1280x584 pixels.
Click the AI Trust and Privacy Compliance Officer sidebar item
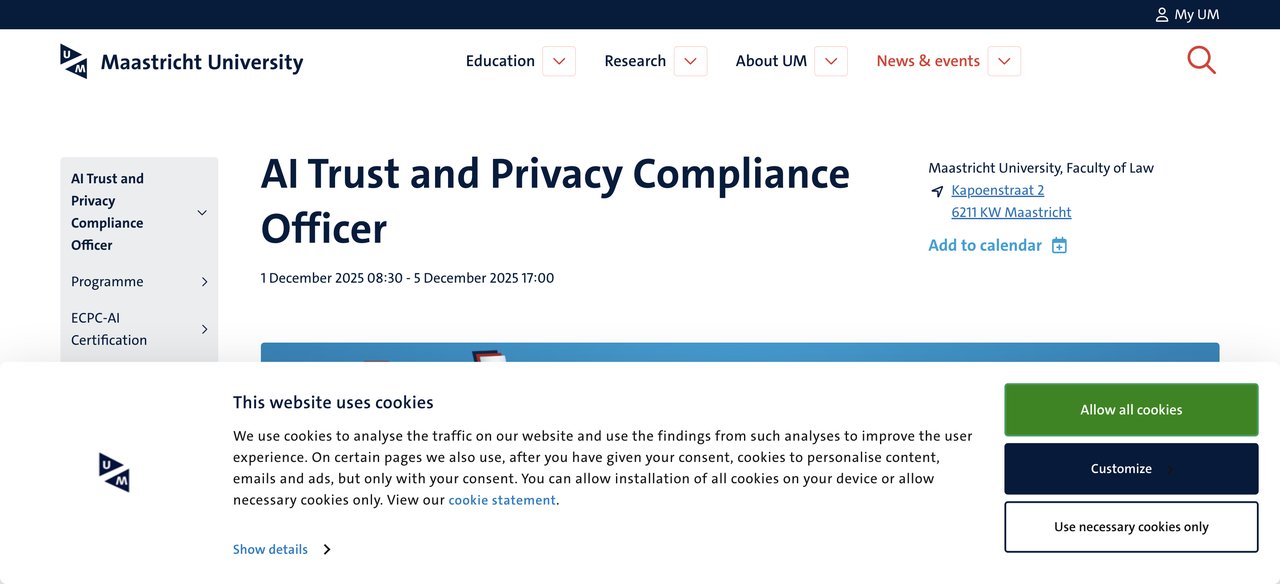tap(107, 212)
